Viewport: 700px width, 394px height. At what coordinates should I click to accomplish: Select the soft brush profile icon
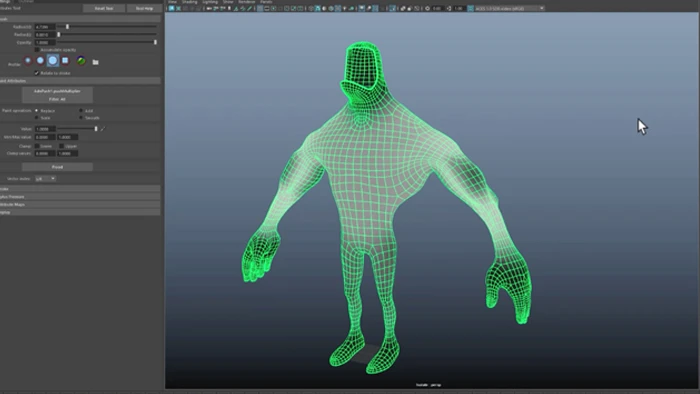(x=40, y=60)
